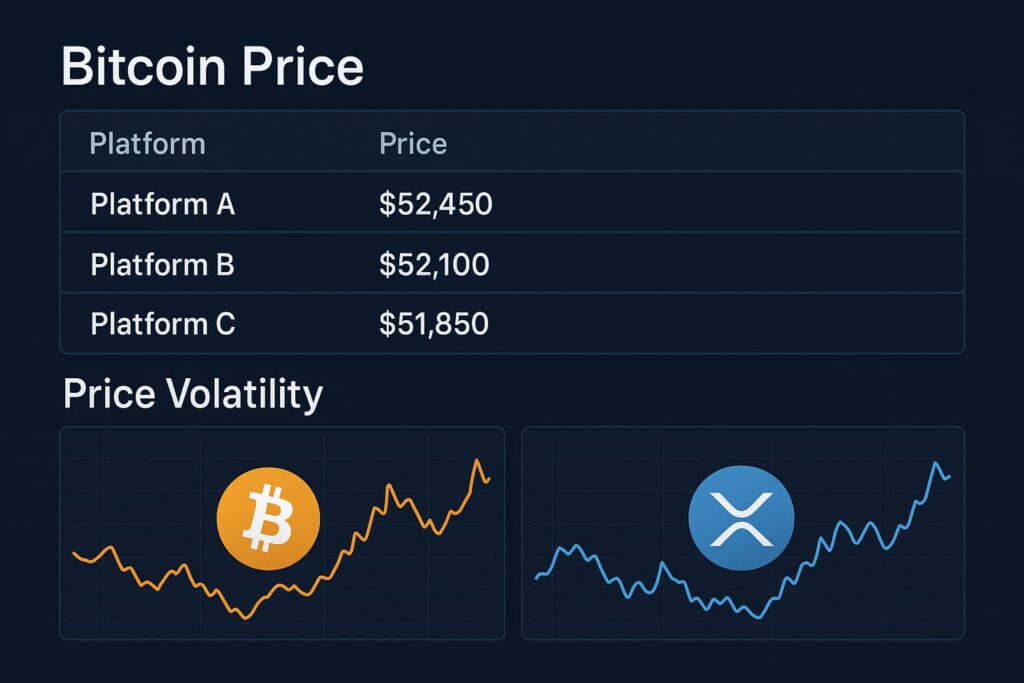Click the left starting point of the blue line
1024x683 pixels.
coord(537,577)
